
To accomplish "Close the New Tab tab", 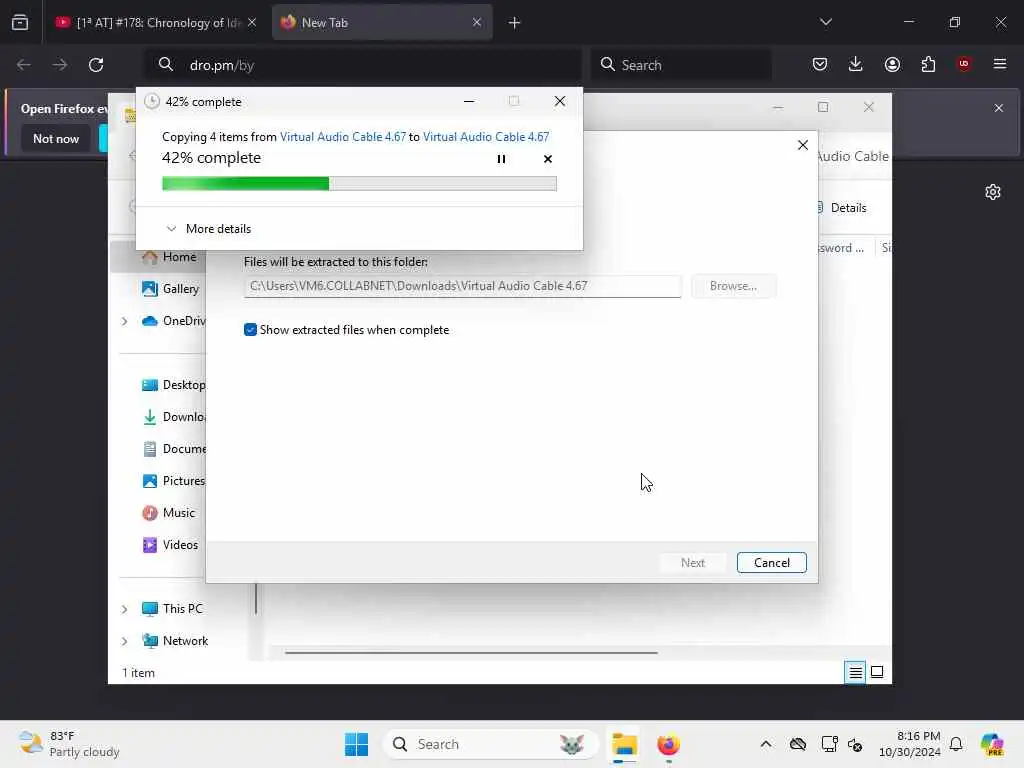I will (477, 23).
